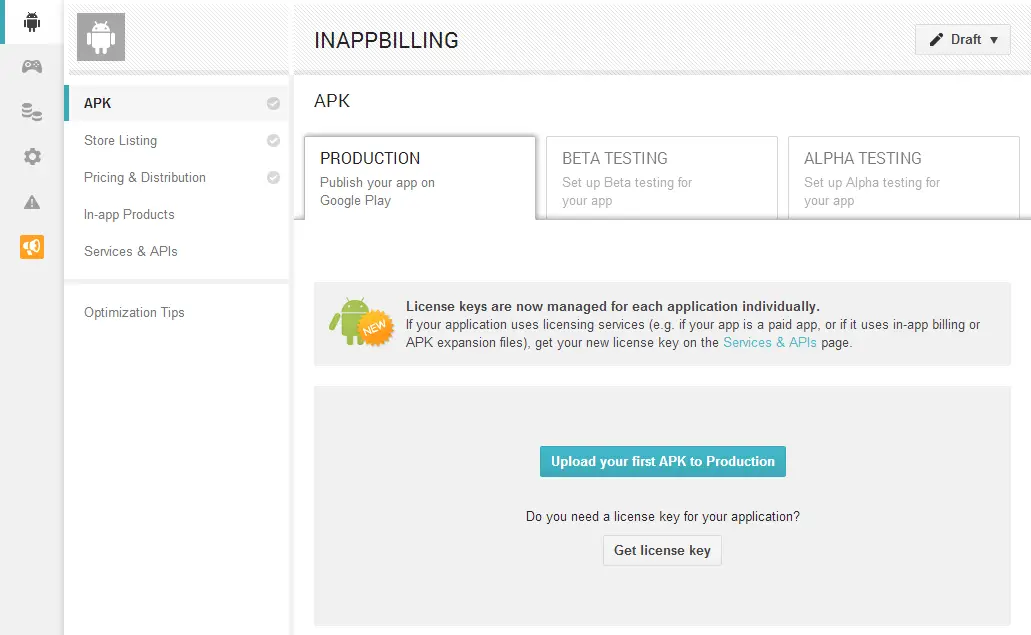This screenshot has height=635, width=1031.
Task: Open the Draft status dropdown
Action: pyautogui.click(x=962, y=40)
